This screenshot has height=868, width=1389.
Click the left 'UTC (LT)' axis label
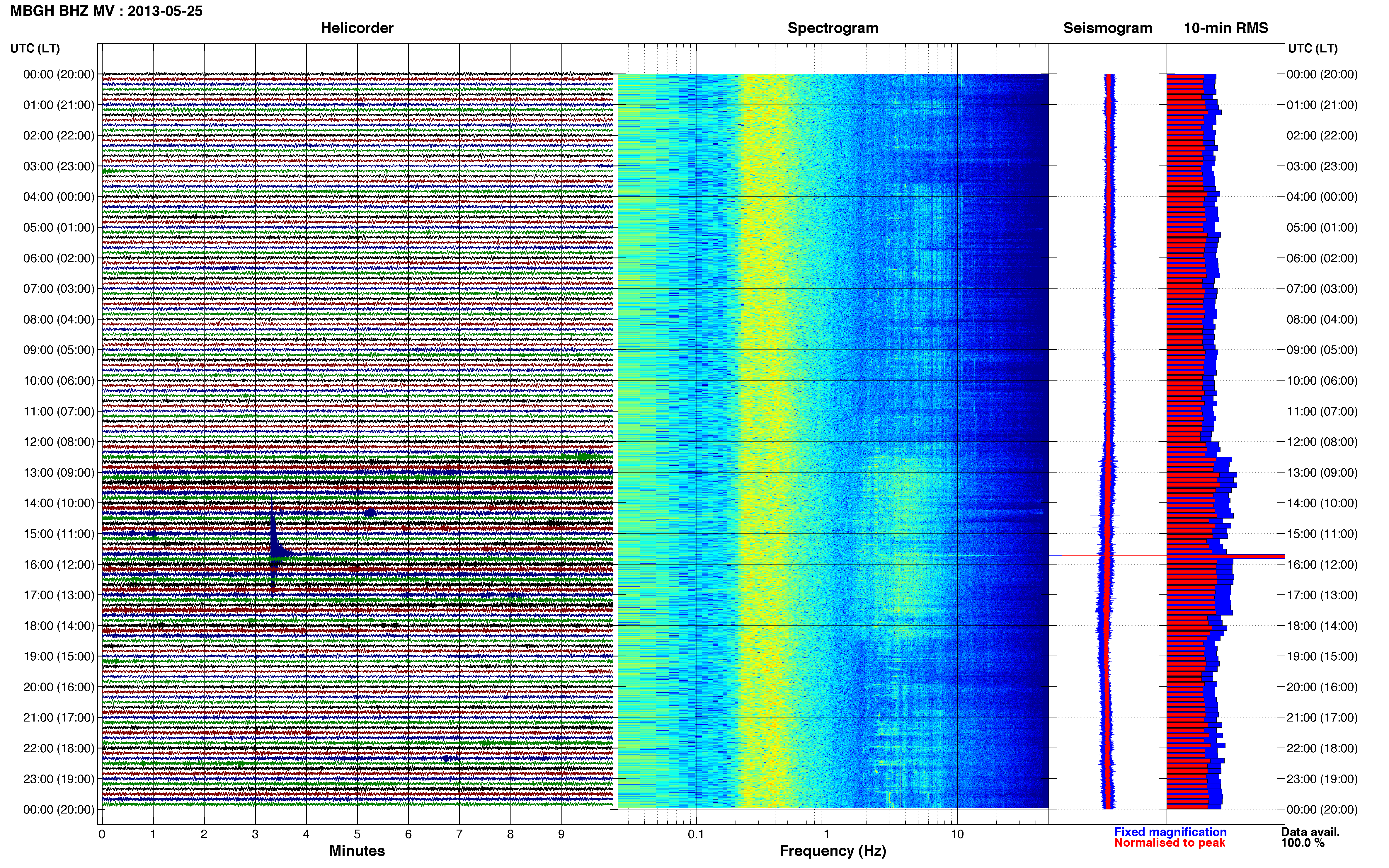click(x=35, y=48)
